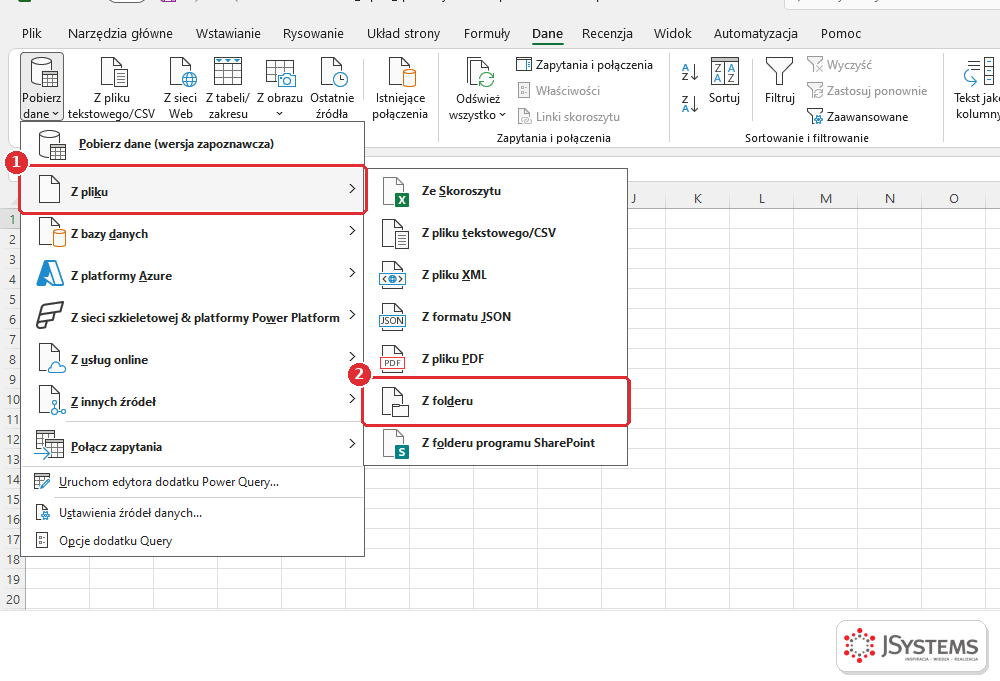The image size is (1000, 681).
Task: Open Istniejące połączenia
Action: (x=401, y=88)
